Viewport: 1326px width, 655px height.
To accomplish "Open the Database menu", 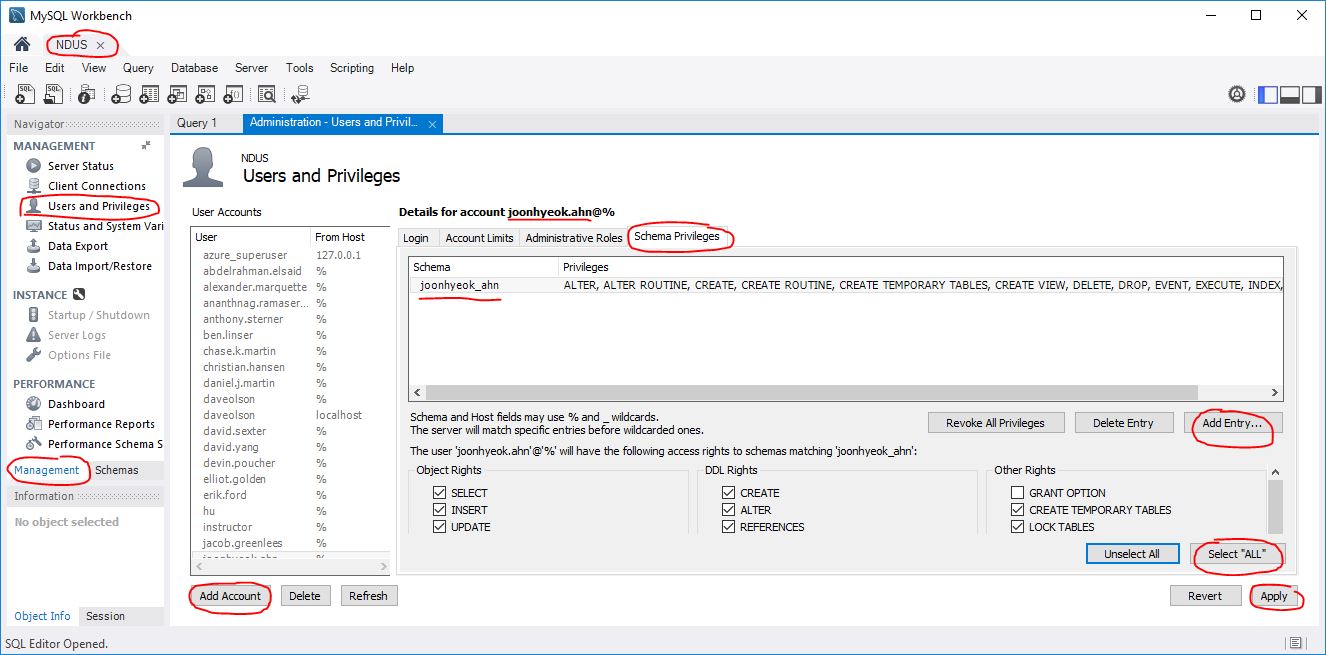I will pyautogui.click(x=194, y=68).
